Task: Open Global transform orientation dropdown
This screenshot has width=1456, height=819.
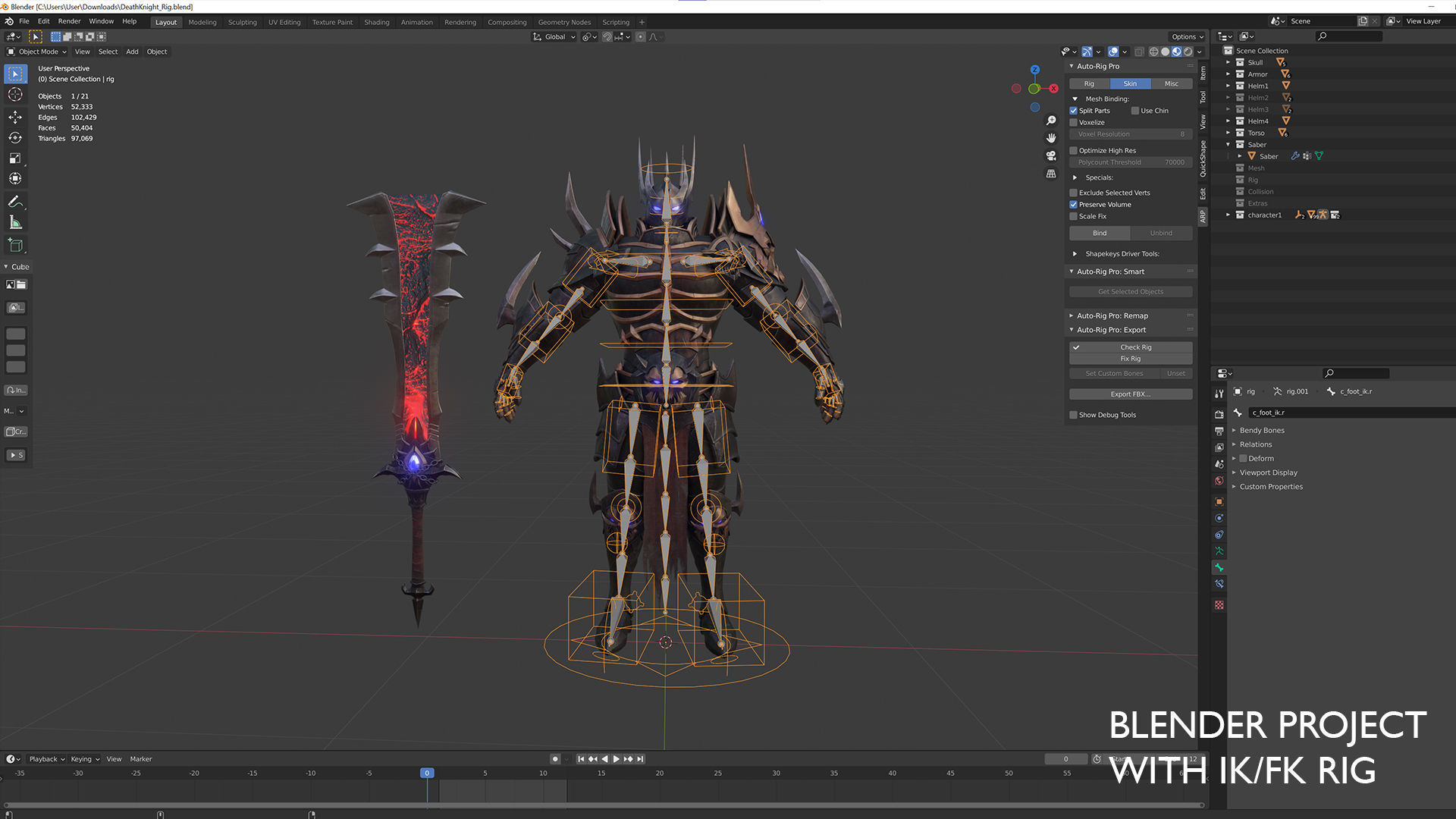Action: 554,36
